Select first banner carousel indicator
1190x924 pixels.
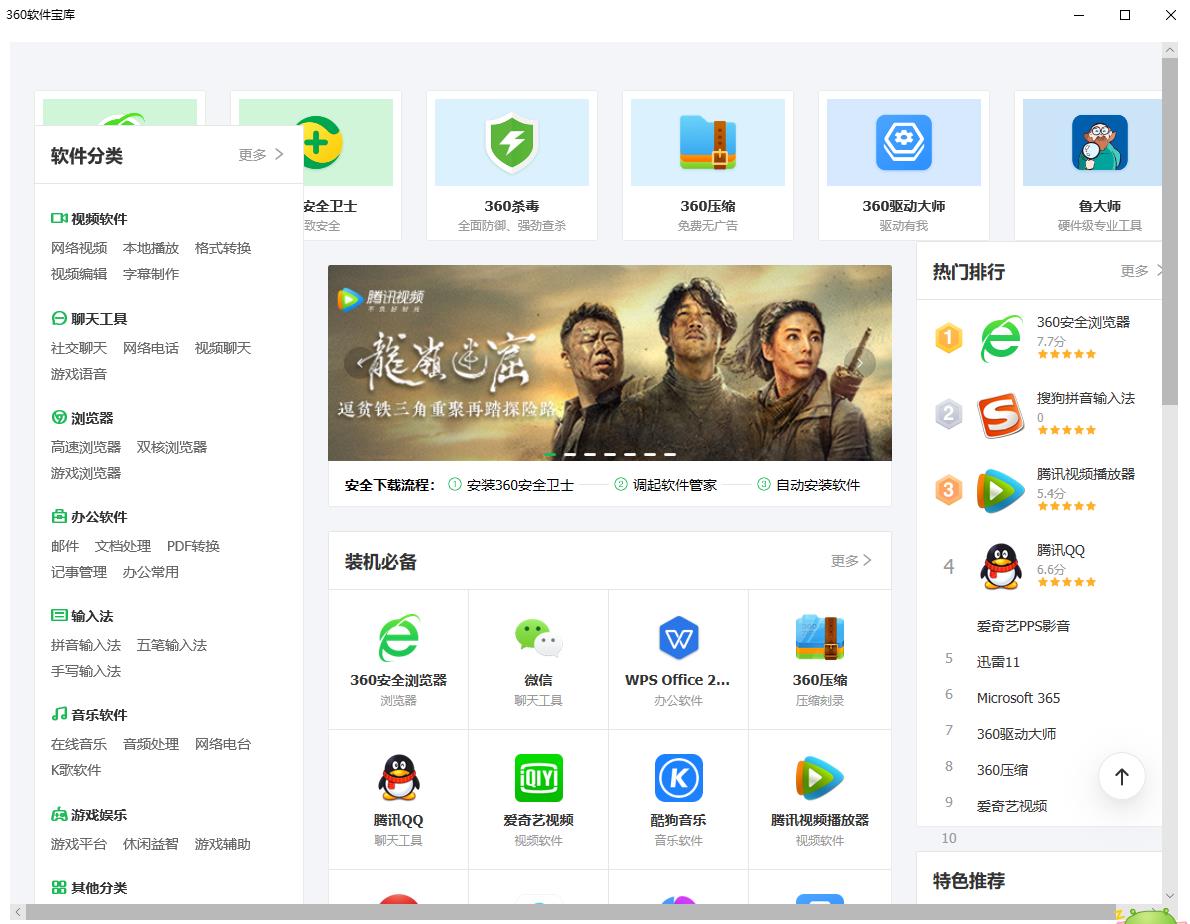(x=550, y=454)
